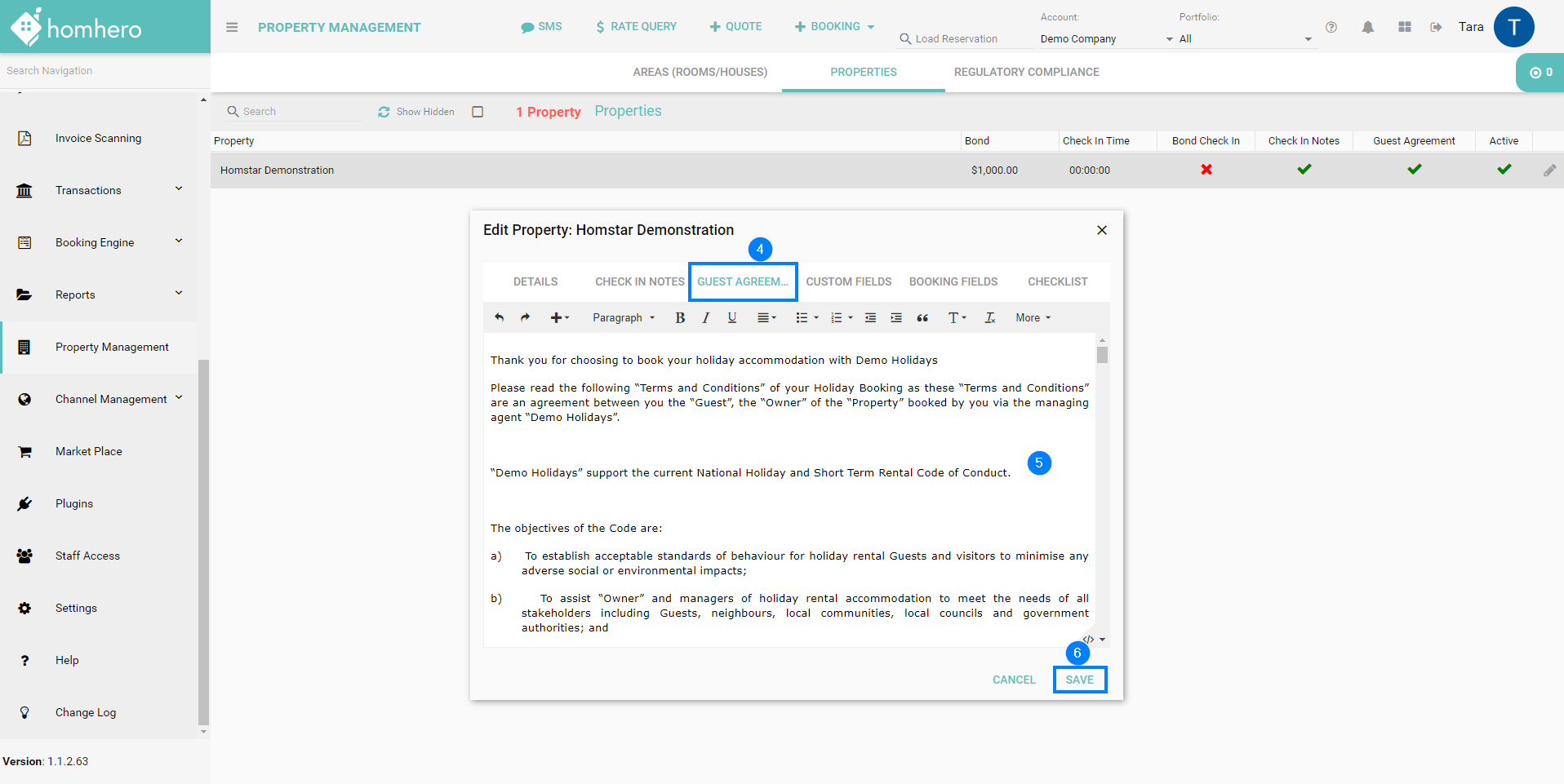Click the green Active checkmark
Viewport: 1564px width, 784px height.
pos(1504,170)
